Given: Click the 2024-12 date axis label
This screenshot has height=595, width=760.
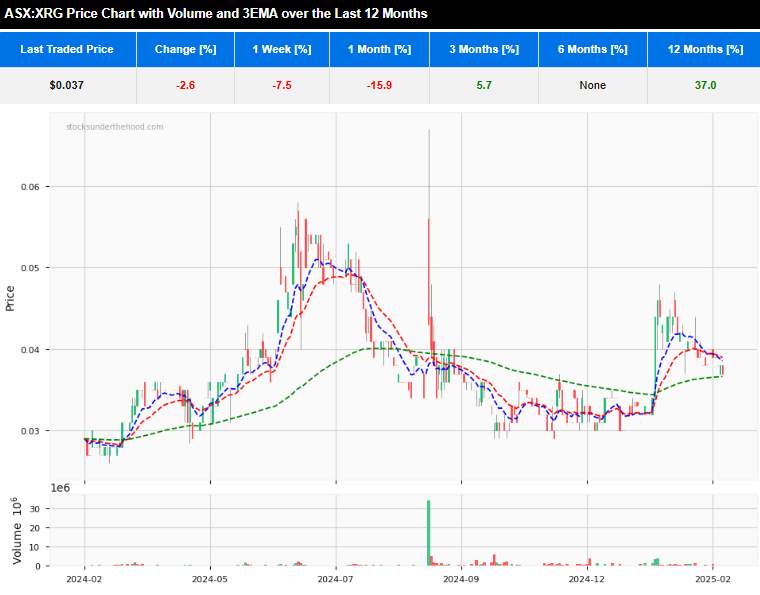Looking at the screenshot, I should tap(586, 579).
